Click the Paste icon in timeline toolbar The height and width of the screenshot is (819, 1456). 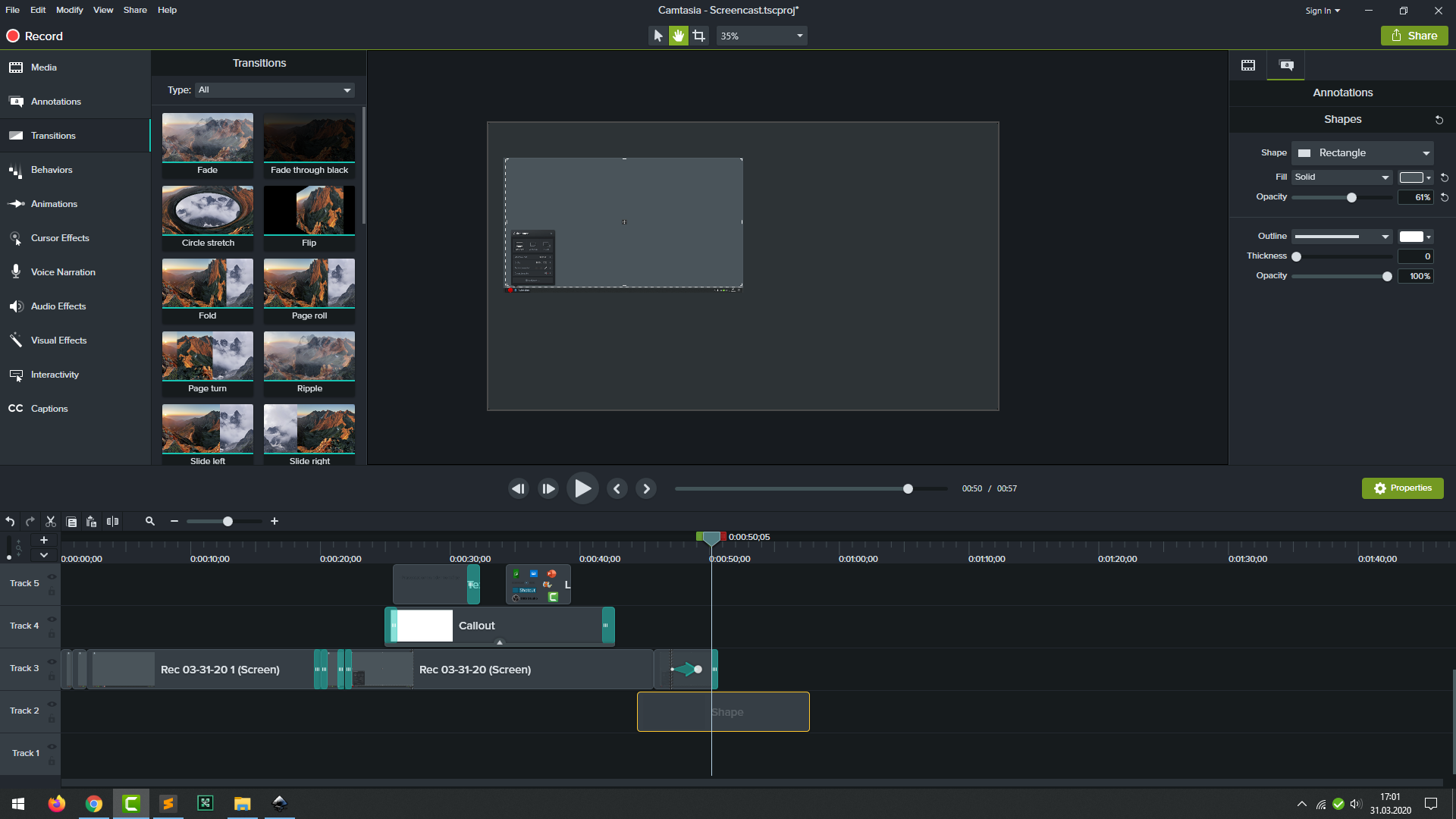[x=92, y=522]
